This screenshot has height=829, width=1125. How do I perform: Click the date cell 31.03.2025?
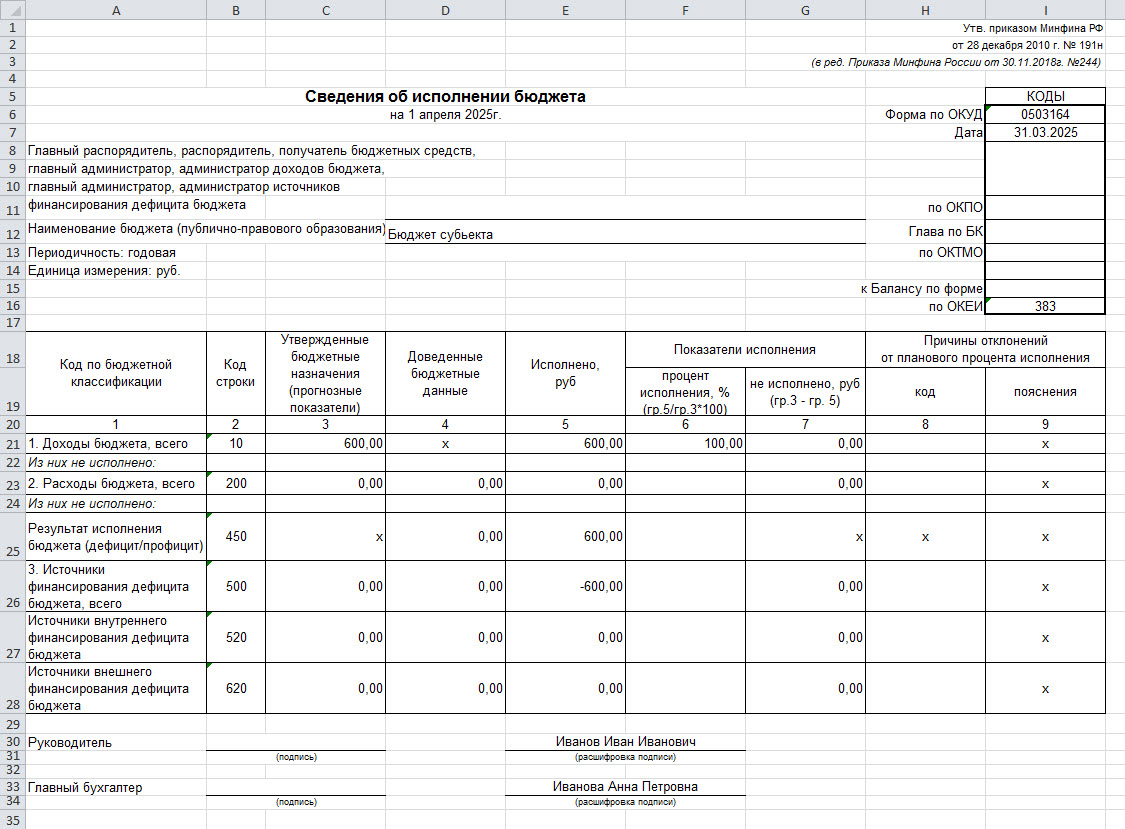[1045, 132]
